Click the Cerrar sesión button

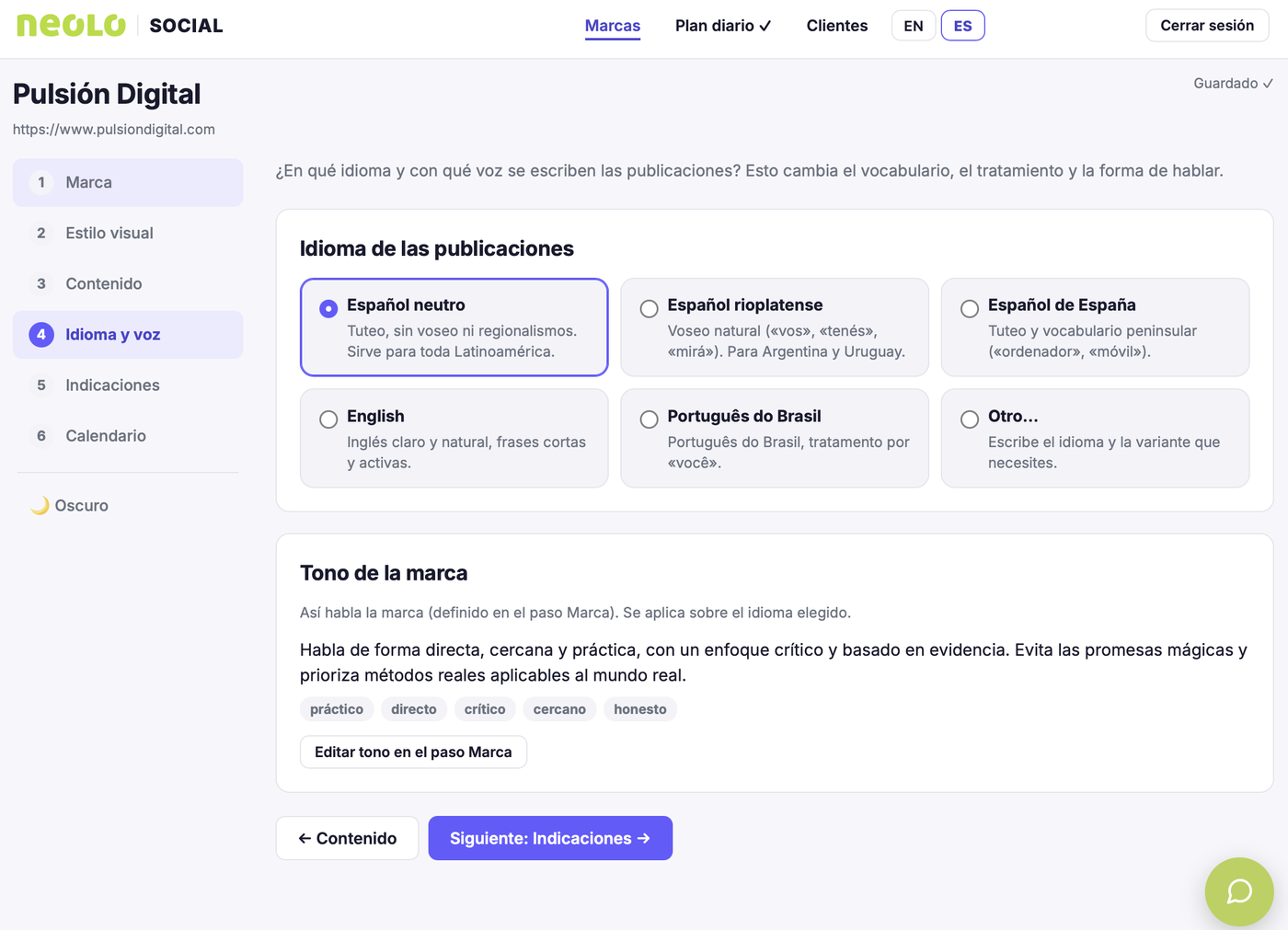point(1207,26)
